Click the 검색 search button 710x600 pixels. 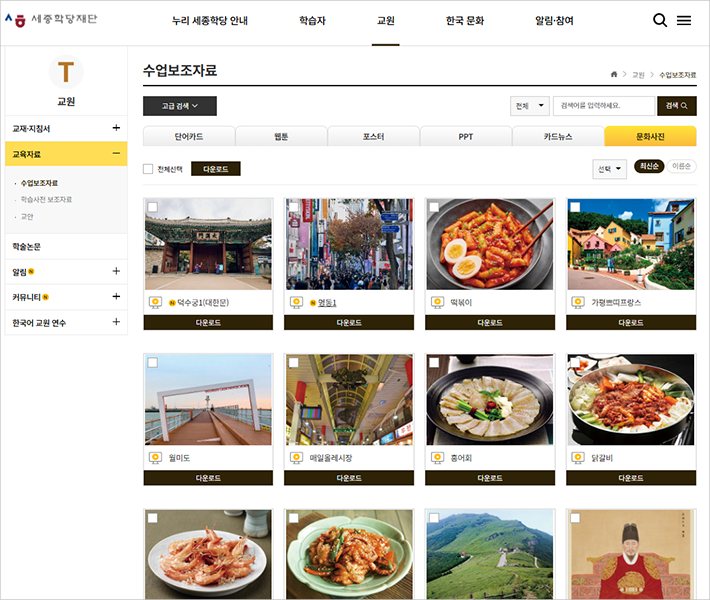[x=676, y=106]
